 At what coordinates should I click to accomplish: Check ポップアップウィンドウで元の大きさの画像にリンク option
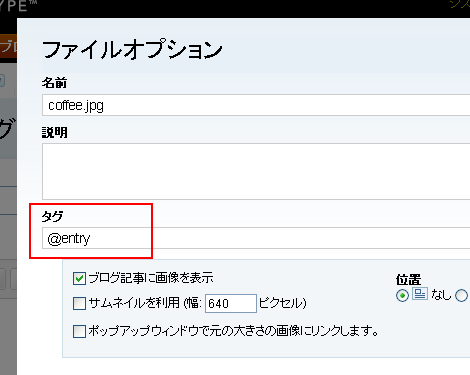click(79, 331)
